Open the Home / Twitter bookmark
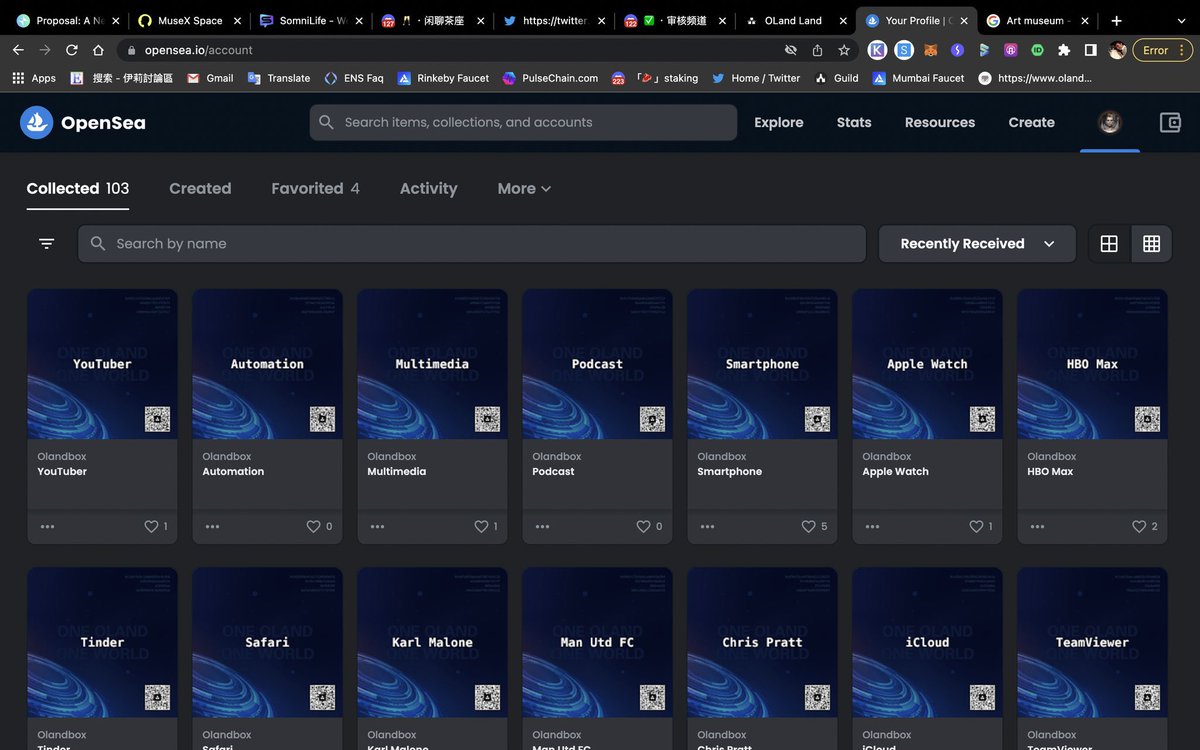Screen dimensions: 1200x750 tap(756, 78)
